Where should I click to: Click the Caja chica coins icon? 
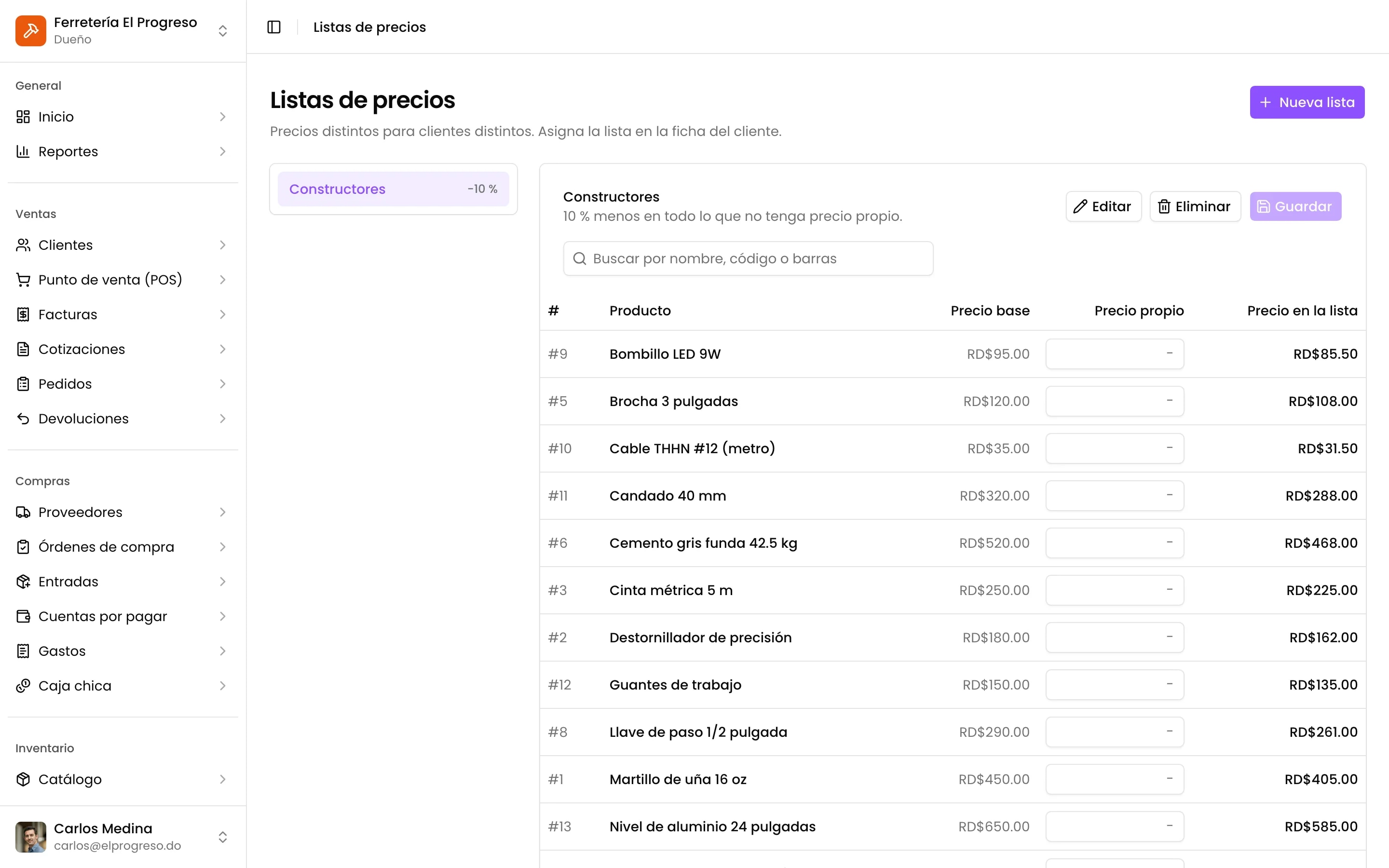[23, 686]
